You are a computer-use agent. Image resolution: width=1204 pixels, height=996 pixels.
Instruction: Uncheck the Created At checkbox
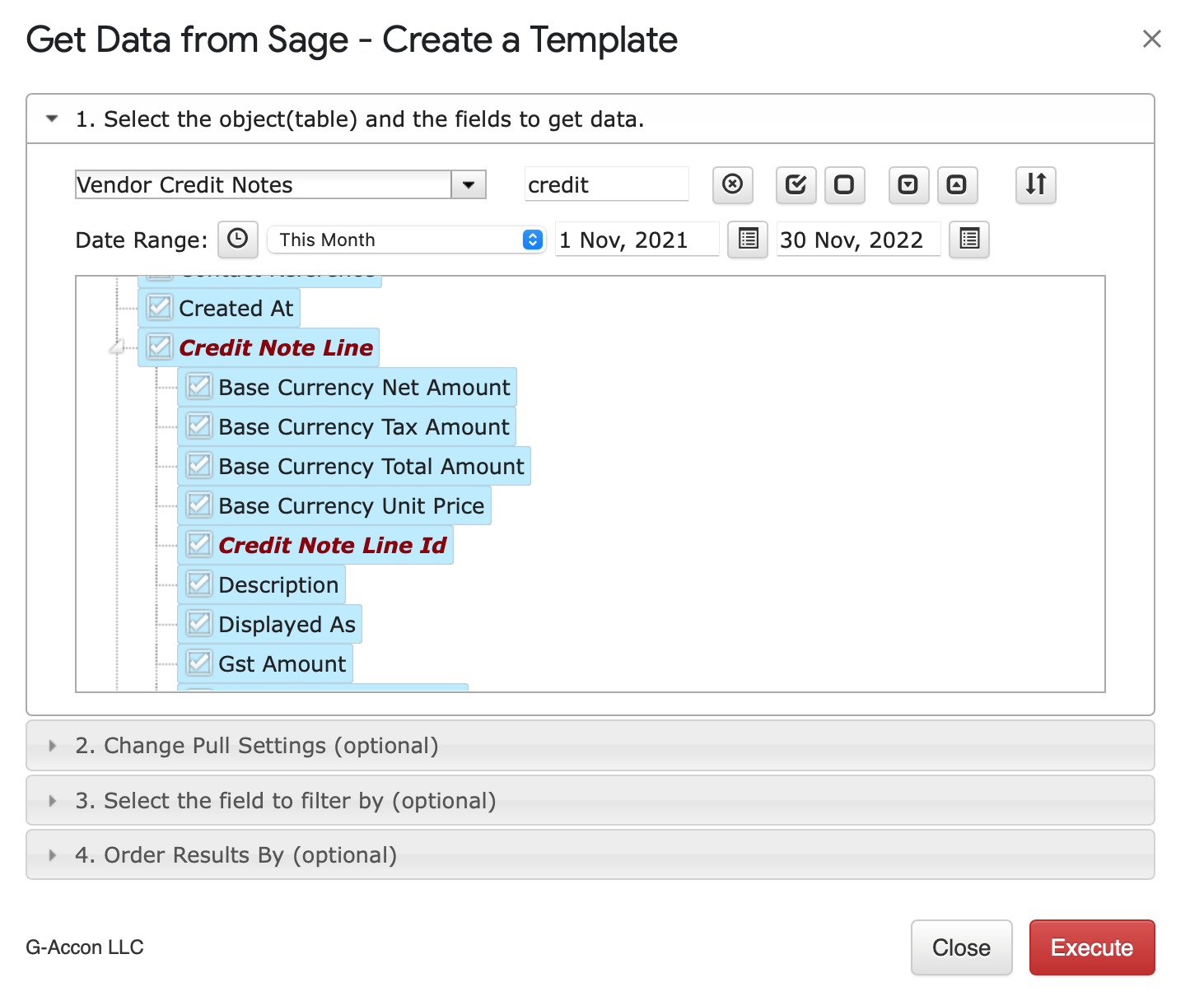160,308
